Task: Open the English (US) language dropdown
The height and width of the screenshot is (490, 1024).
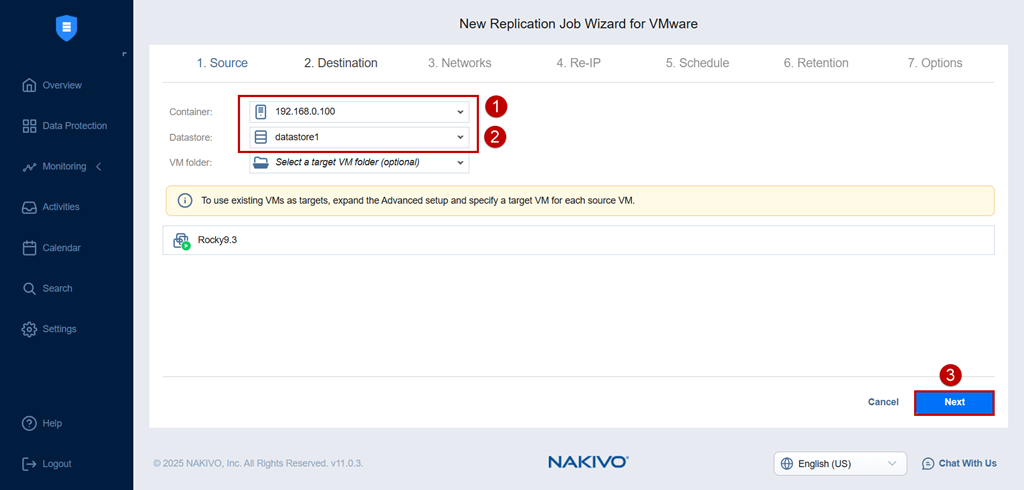Action: click(x=840, y=464)
